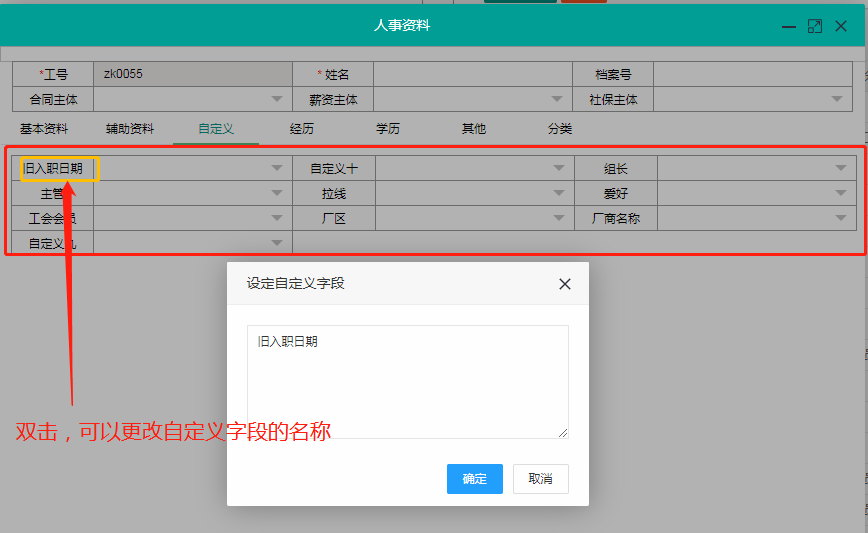Screen dimensions: 868x533
Task: Open the 经历 tab
Action: click(302, 129)
